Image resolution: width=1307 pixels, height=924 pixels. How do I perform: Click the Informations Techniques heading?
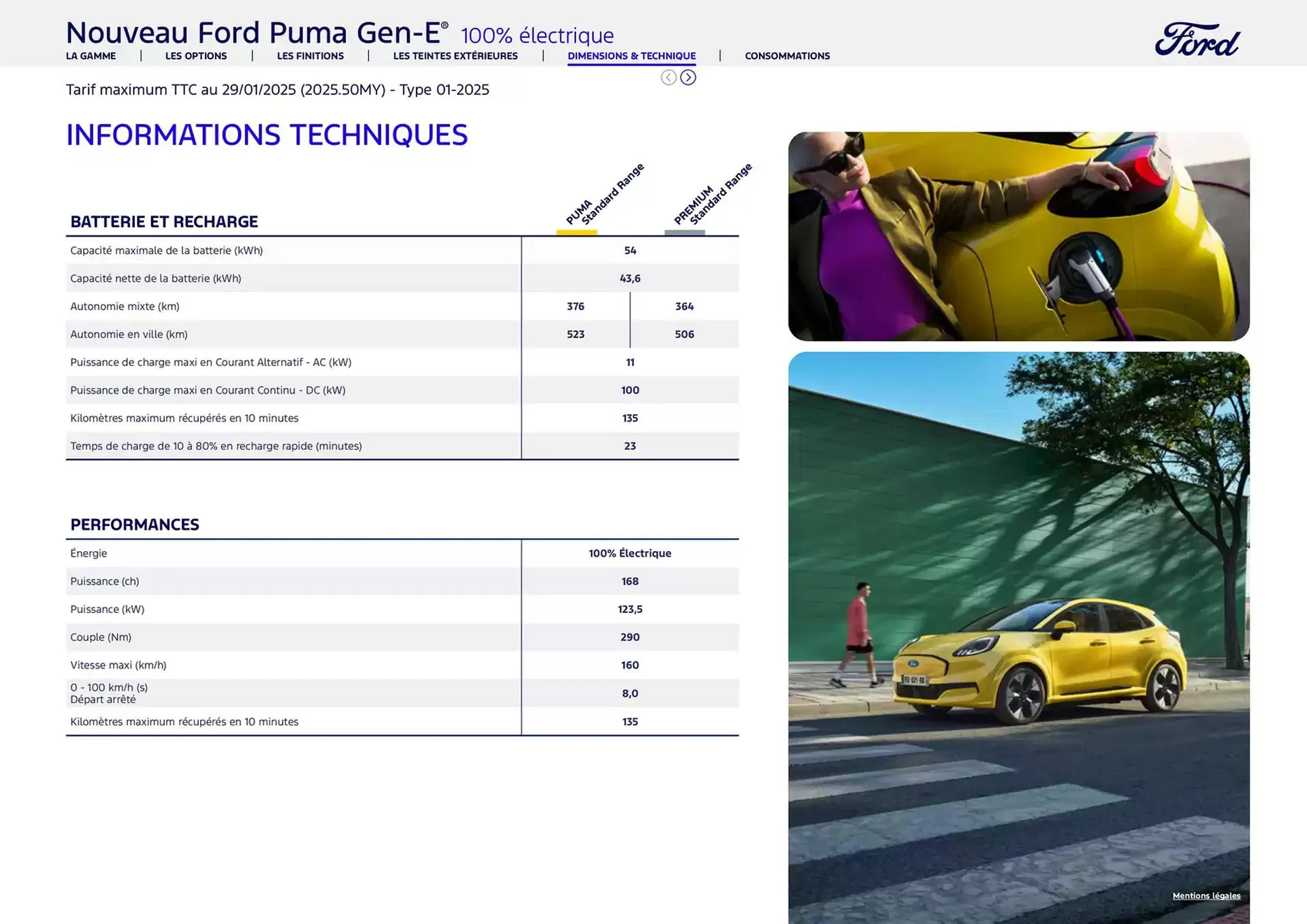[x=267, y=135]
